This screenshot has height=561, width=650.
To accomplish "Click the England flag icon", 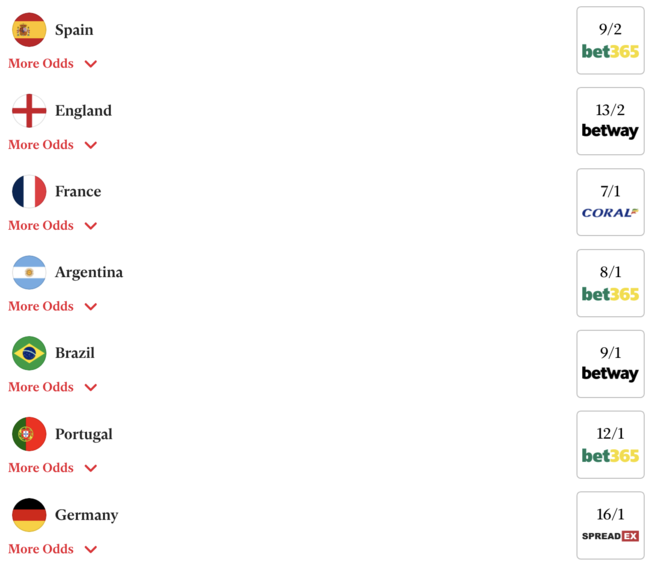I will tap(29, 111).
